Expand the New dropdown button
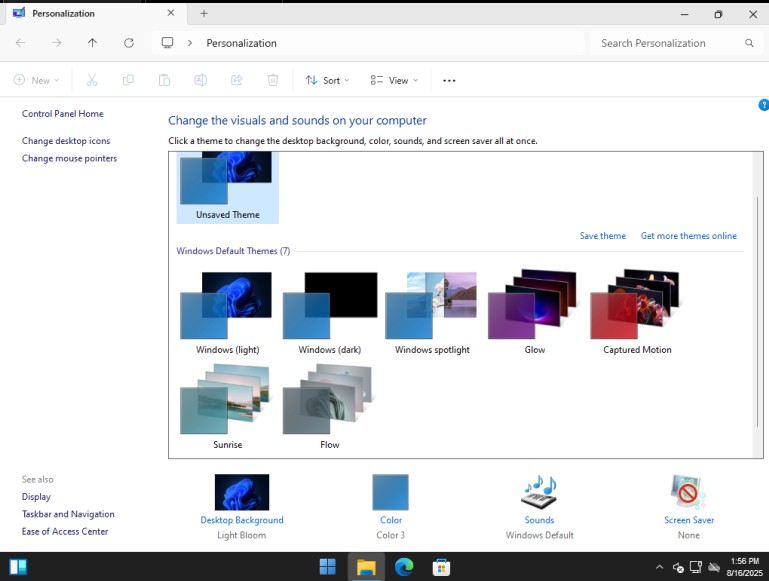Screen dimensions: 769x581 coord(36,80)
